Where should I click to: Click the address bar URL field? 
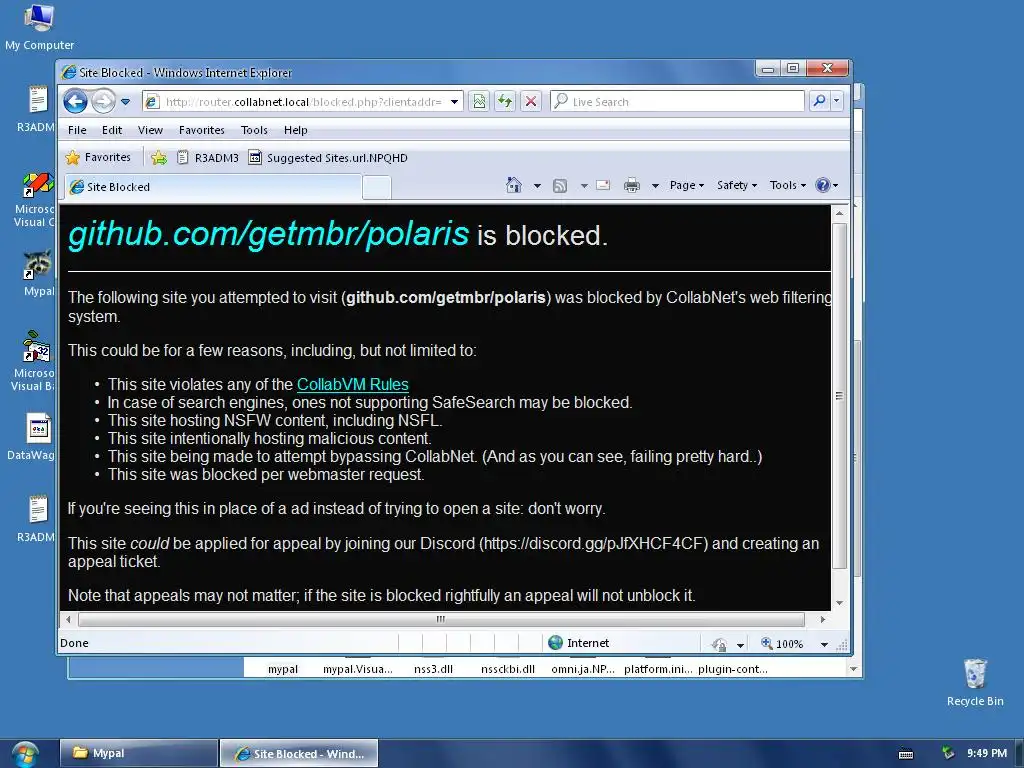pos(303,102)
